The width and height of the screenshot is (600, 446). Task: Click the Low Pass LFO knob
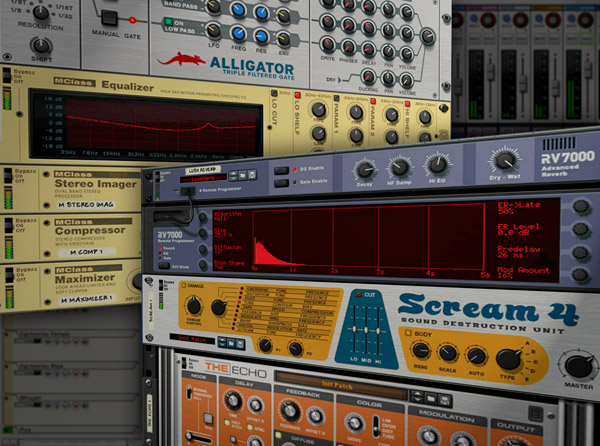[x=214, y=31]
